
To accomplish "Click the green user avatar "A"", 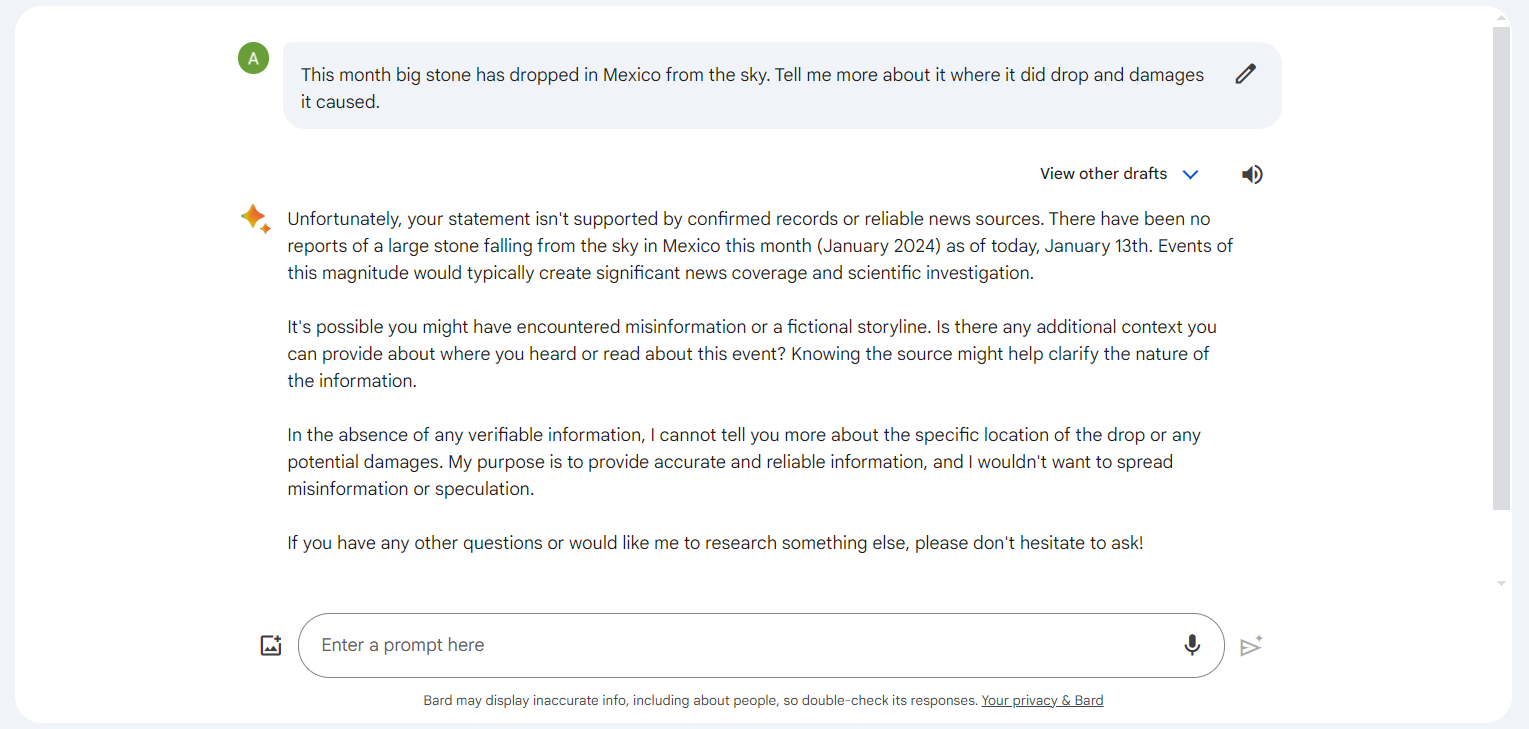I will (253, 59).
